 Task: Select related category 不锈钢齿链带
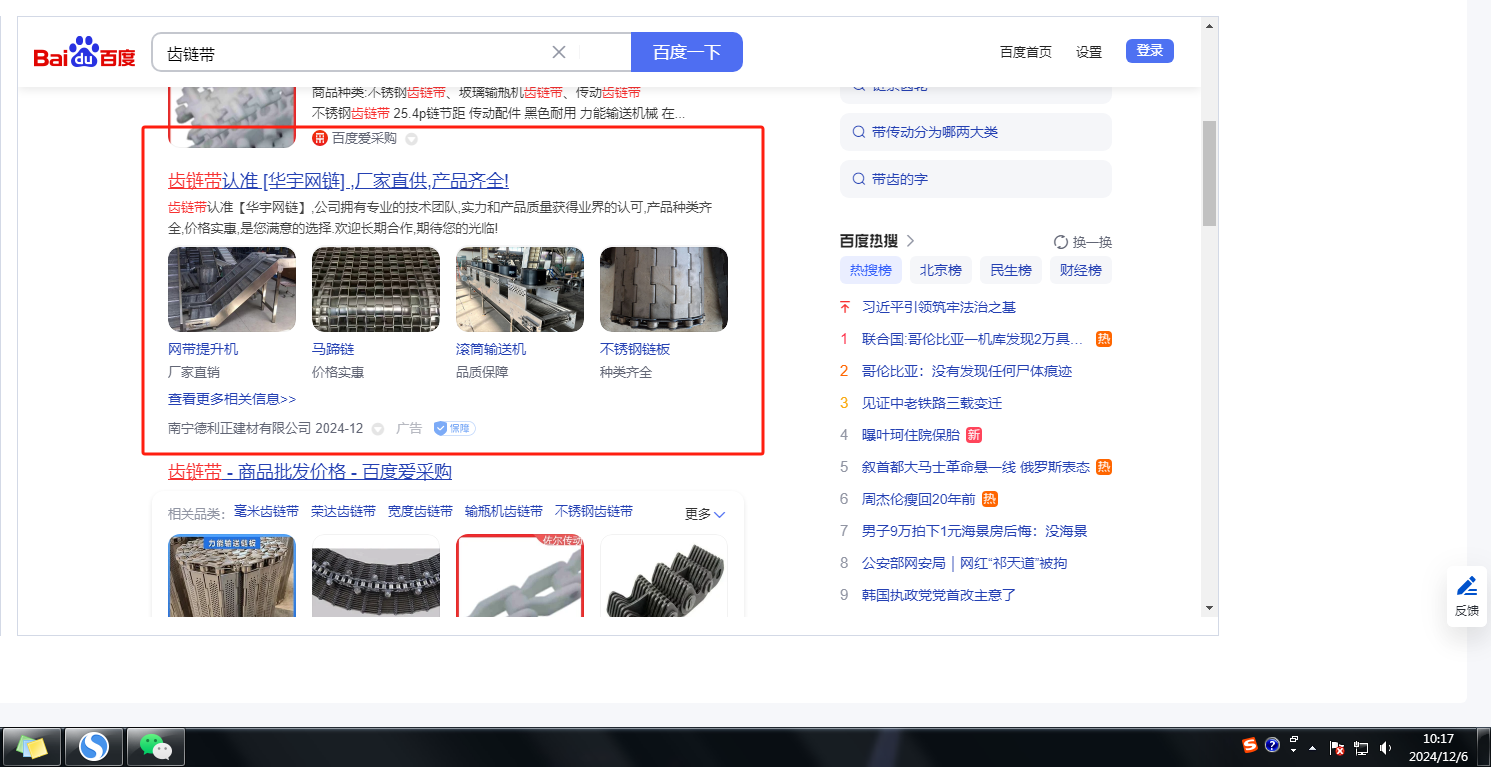pos(594,511)
